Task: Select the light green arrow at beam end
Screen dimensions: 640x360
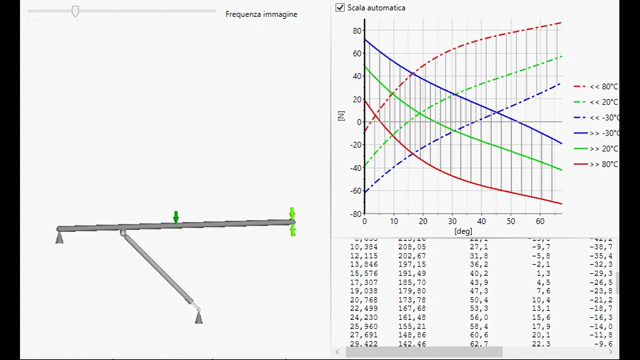Action: 292,221
